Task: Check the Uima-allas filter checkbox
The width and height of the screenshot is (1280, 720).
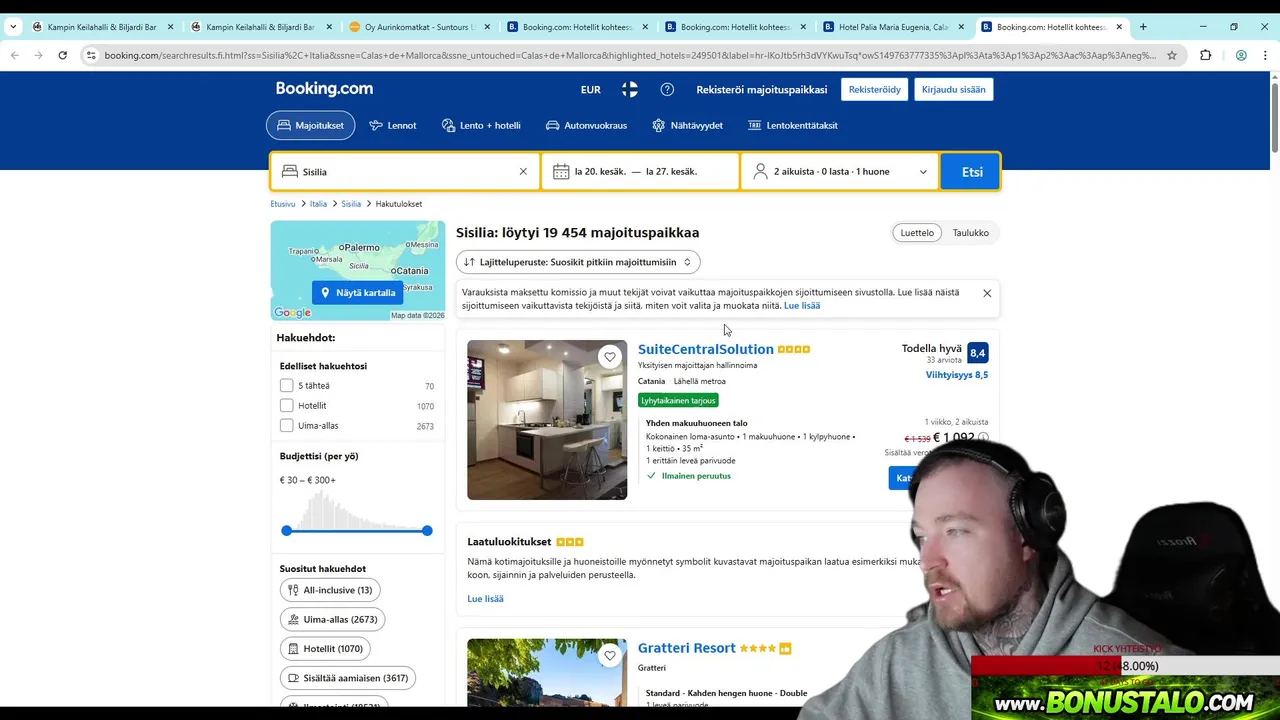Action: coord(287,426)
